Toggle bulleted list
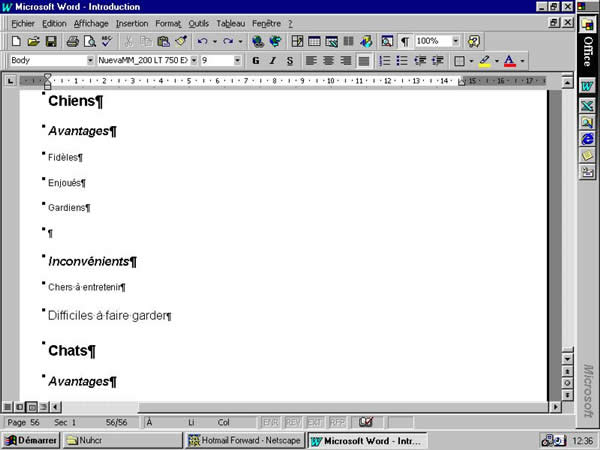The height and width of the screenshot is (450, 600). pyautogui.click(x=402, y=60)
